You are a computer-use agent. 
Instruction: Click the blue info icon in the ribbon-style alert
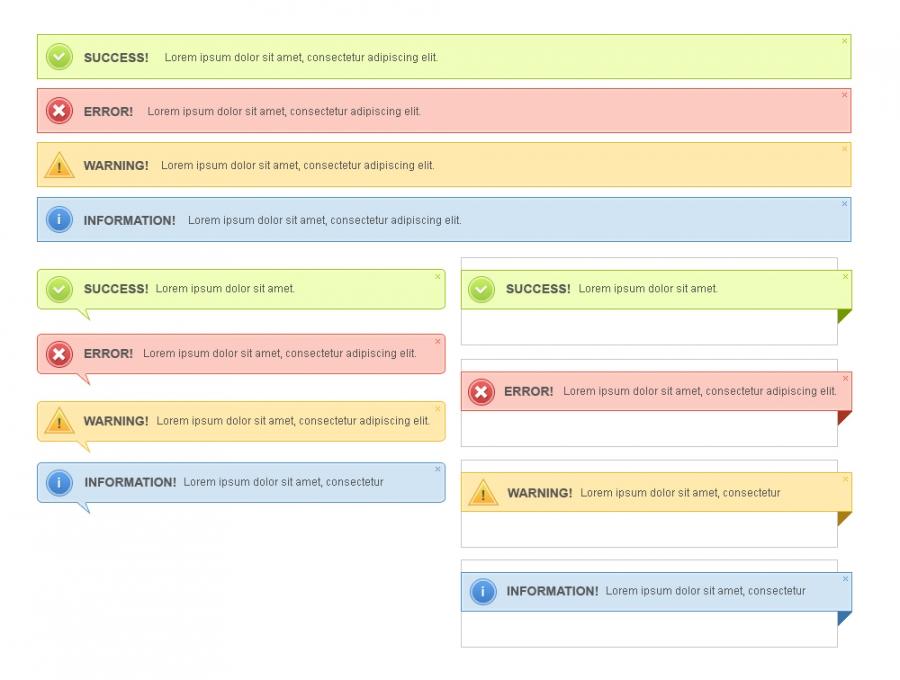point(483,591)
